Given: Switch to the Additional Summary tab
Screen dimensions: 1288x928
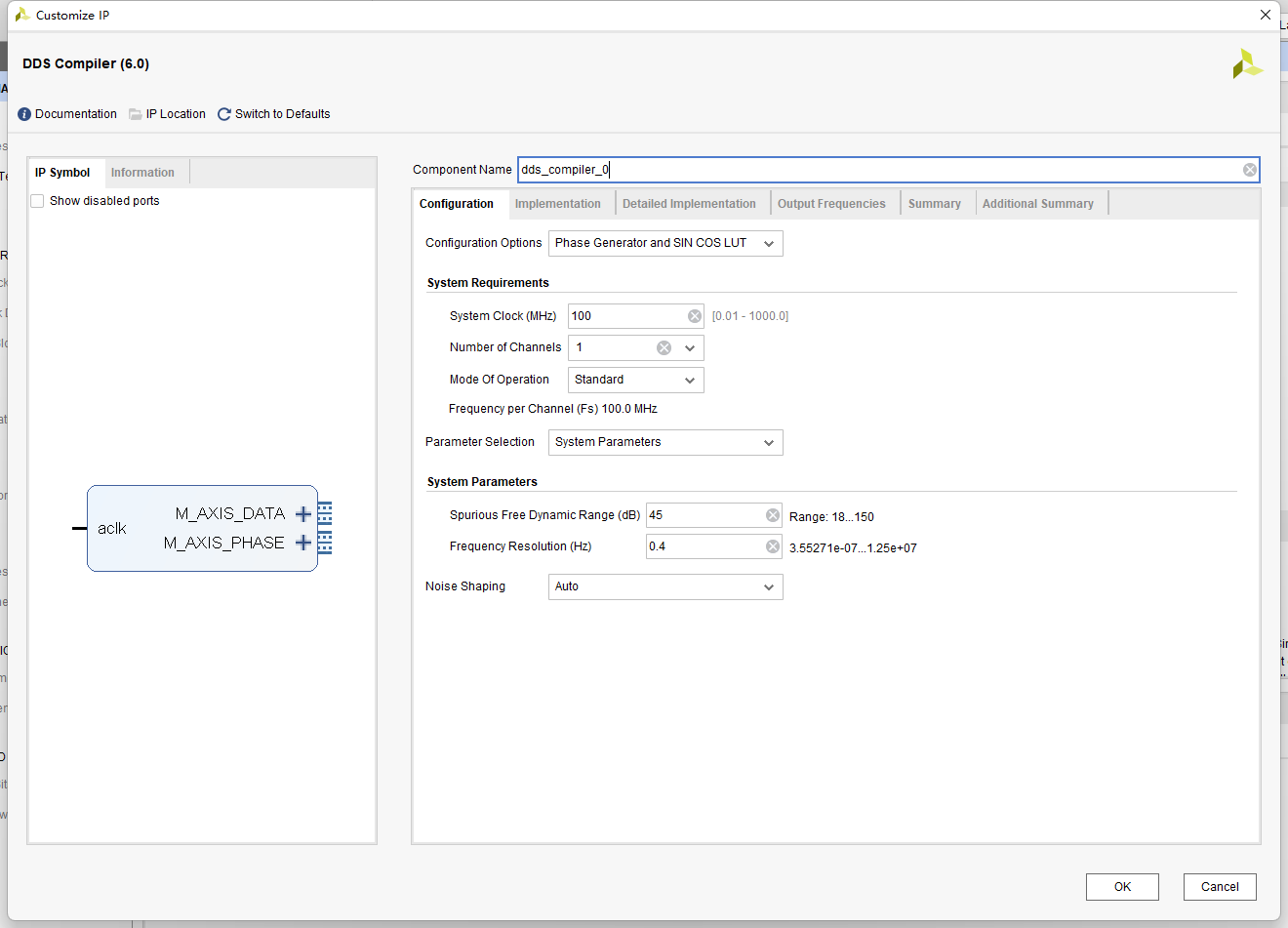Looking at the screenshot, I should click(x=1038, y=204).
